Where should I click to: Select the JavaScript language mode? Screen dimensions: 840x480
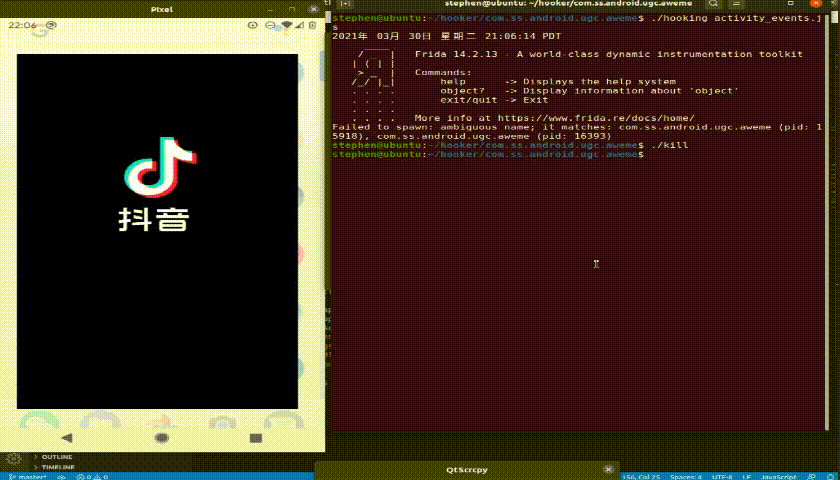778,476
